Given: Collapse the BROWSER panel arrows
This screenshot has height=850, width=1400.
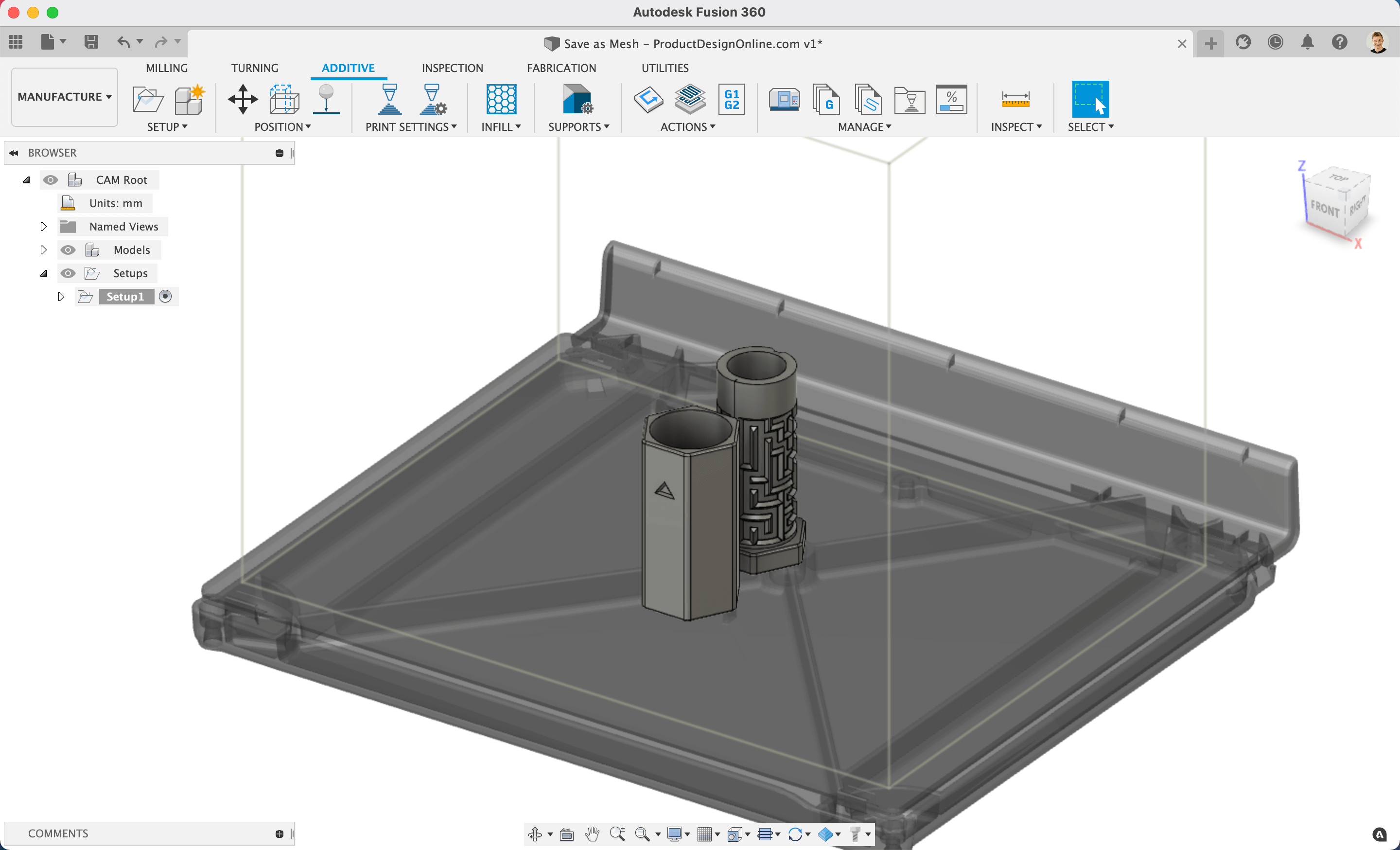Looking at the screenshot, I should tap(14, 153).
